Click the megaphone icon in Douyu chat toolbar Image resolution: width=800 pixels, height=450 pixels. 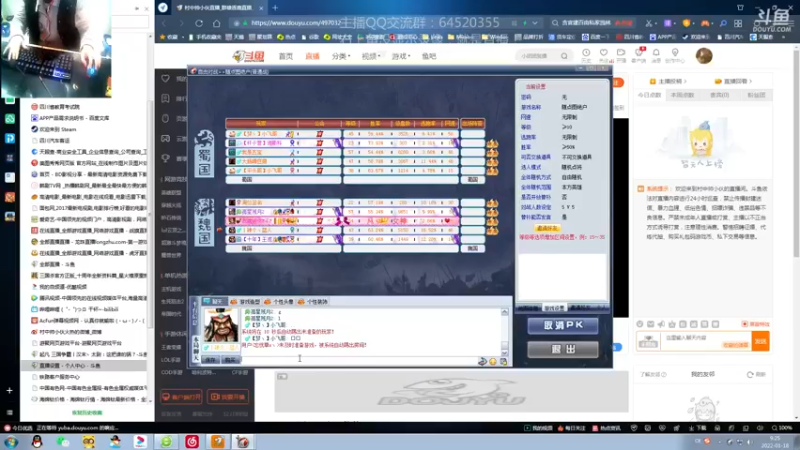click(x=661, y=324)
